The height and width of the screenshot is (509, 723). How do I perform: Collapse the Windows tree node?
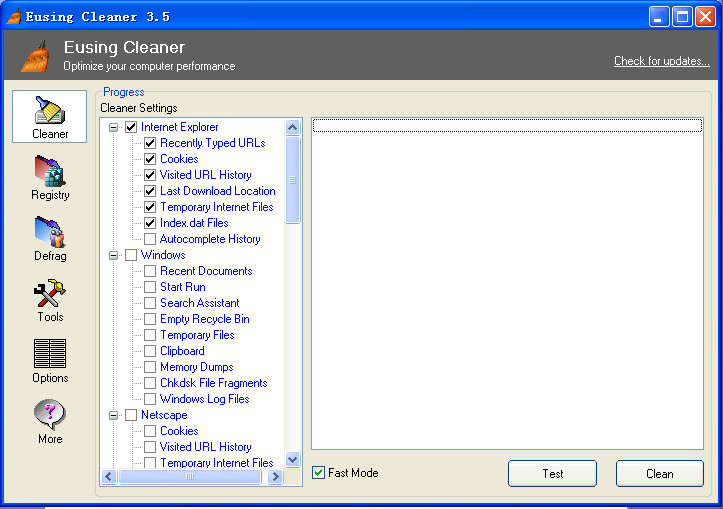(113, 255)
